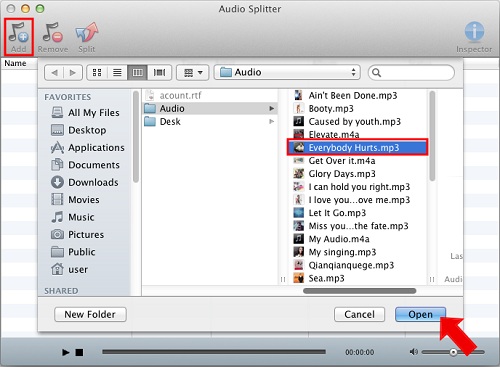Switch to icon view in file dialog
Image resolution: width=500 pixels, height=367 pixels.
pos(97,72)
